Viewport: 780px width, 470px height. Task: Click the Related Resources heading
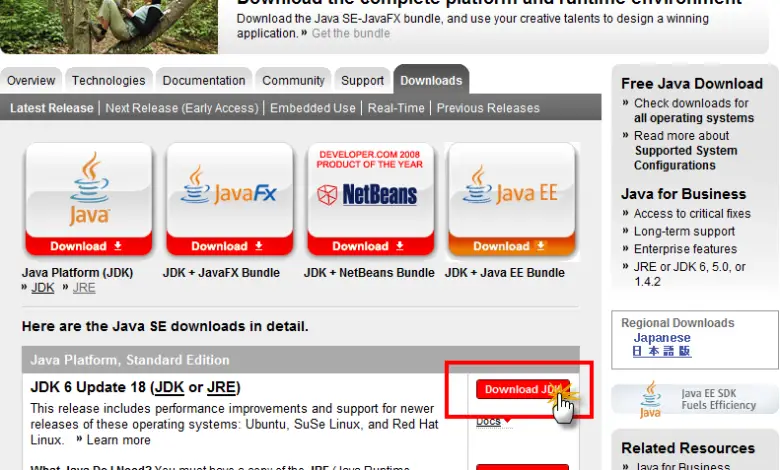tap(688, 448)
